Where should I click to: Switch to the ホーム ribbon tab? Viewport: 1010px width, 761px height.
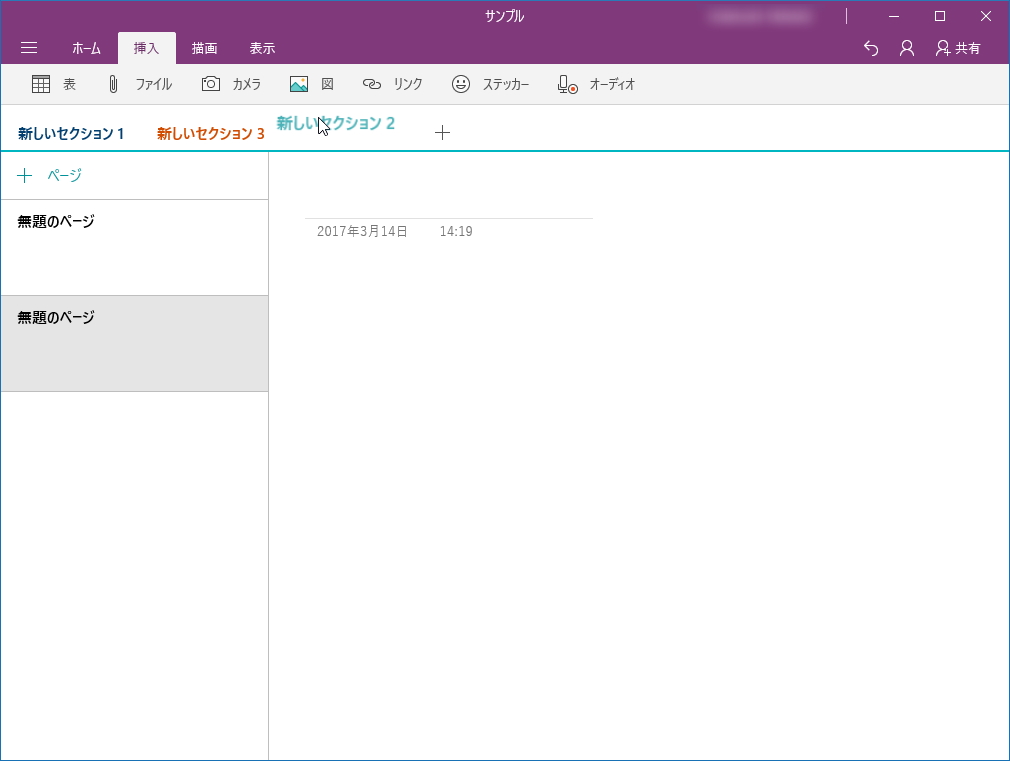coord(86,47)
